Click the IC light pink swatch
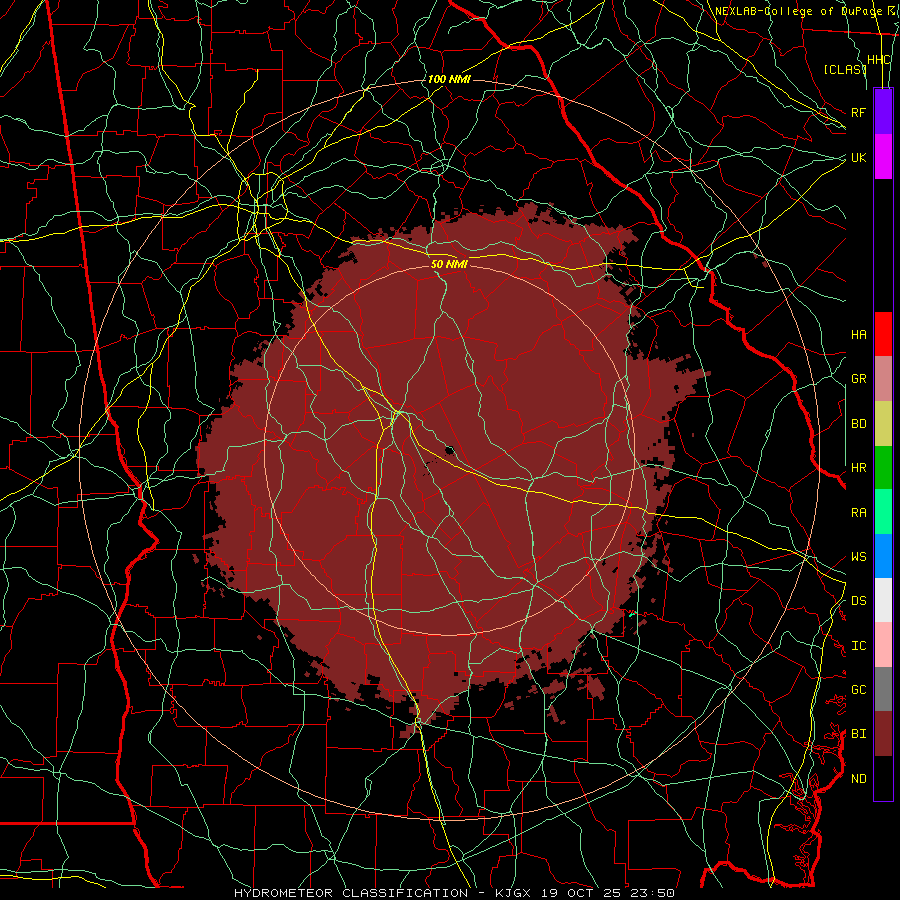 point(883,645)
